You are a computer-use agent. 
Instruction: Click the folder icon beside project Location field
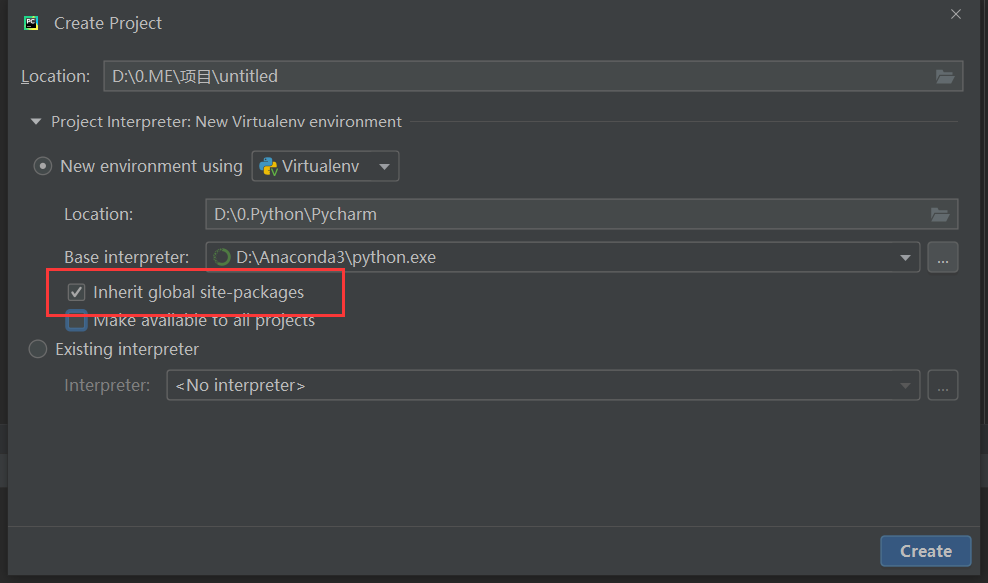945,75
